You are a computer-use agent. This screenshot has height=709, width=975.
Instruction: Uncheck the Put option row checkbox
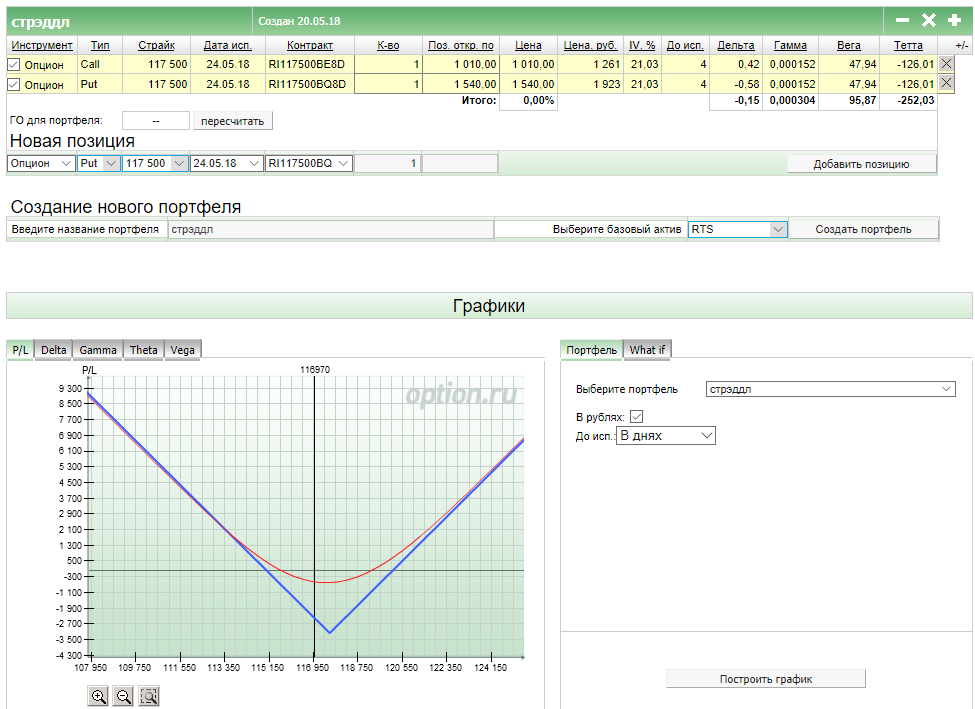(14, 85)
